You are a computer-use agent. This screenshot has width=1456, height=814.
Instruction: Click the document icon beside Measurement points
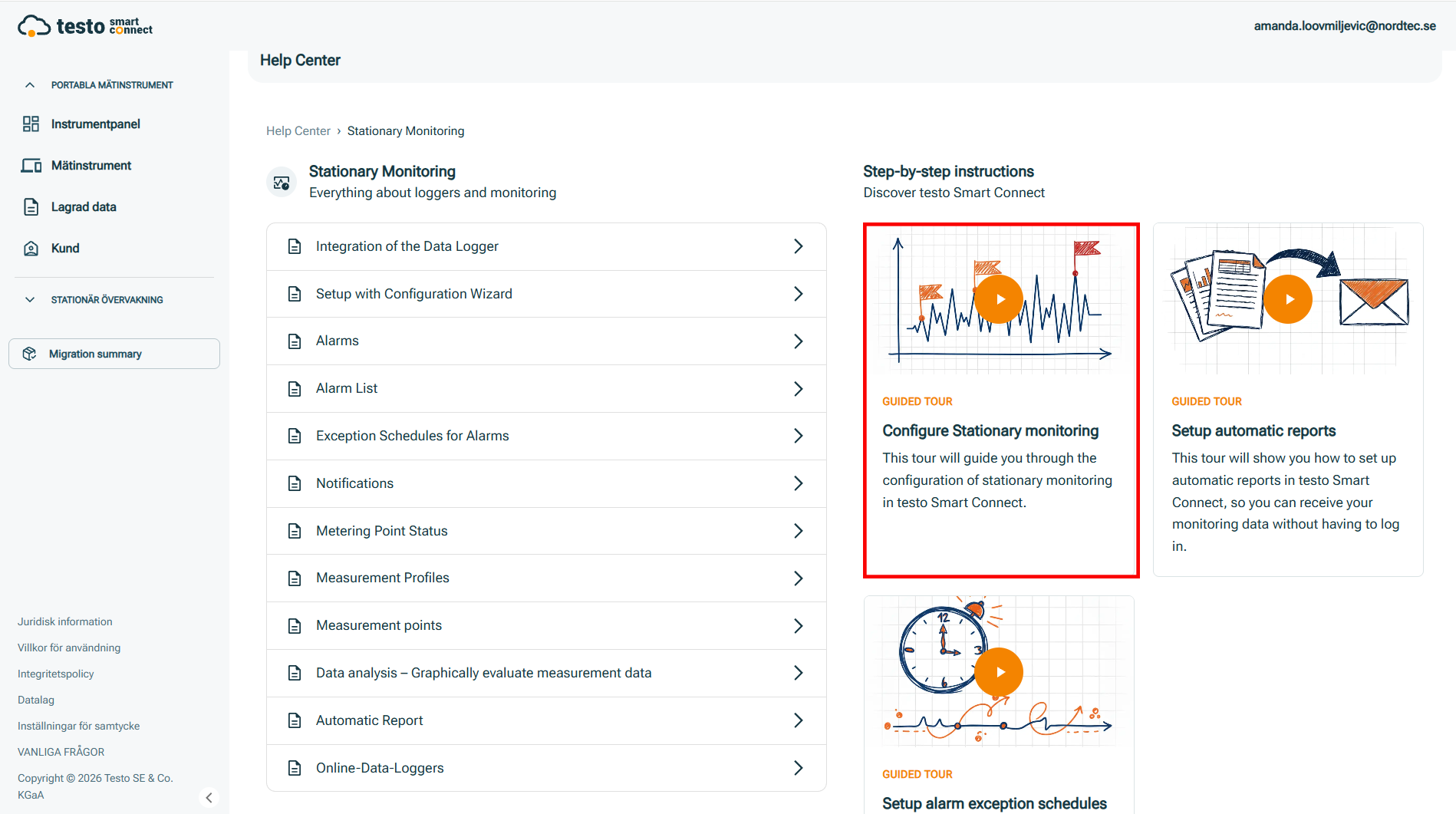pos(294,626)
